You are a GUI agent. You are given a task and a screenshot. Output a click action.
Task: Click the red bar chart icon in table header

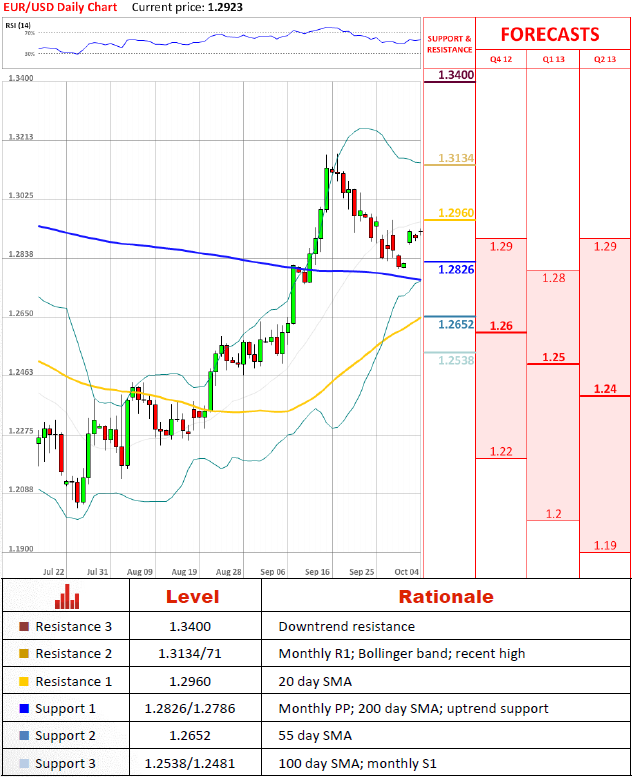point(68,597)
